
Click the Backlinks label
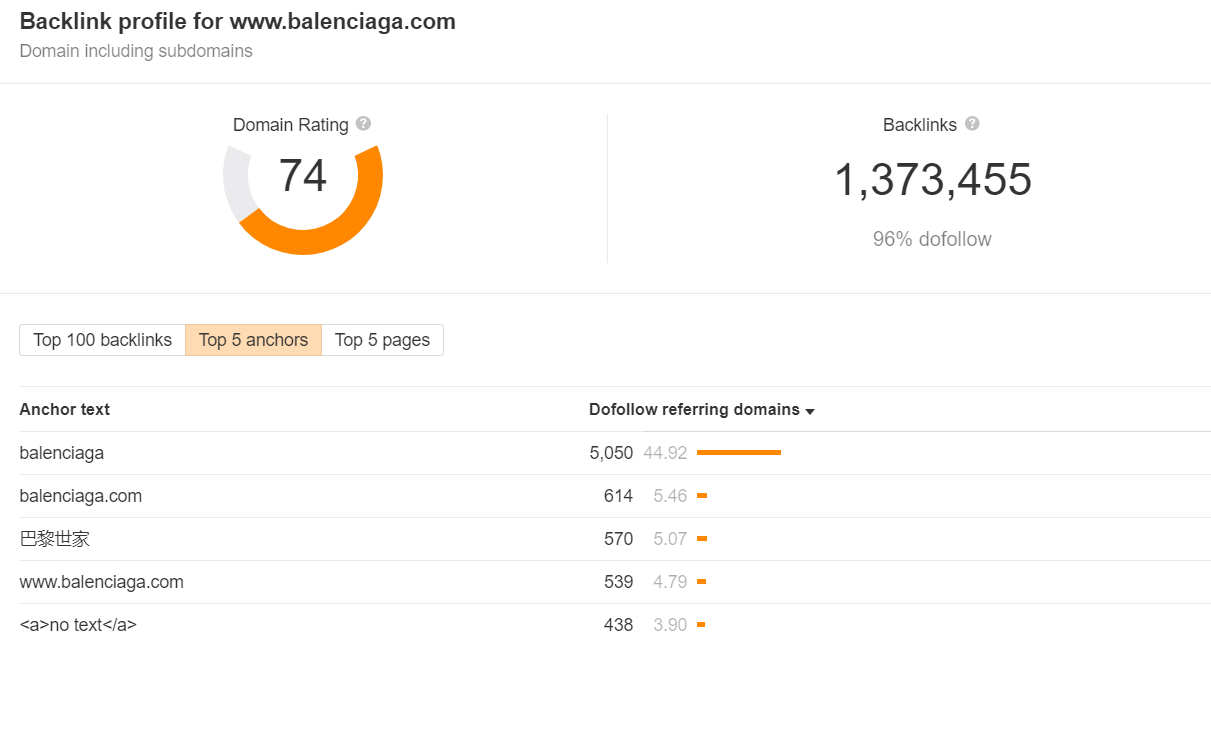[x=920, y=125]
